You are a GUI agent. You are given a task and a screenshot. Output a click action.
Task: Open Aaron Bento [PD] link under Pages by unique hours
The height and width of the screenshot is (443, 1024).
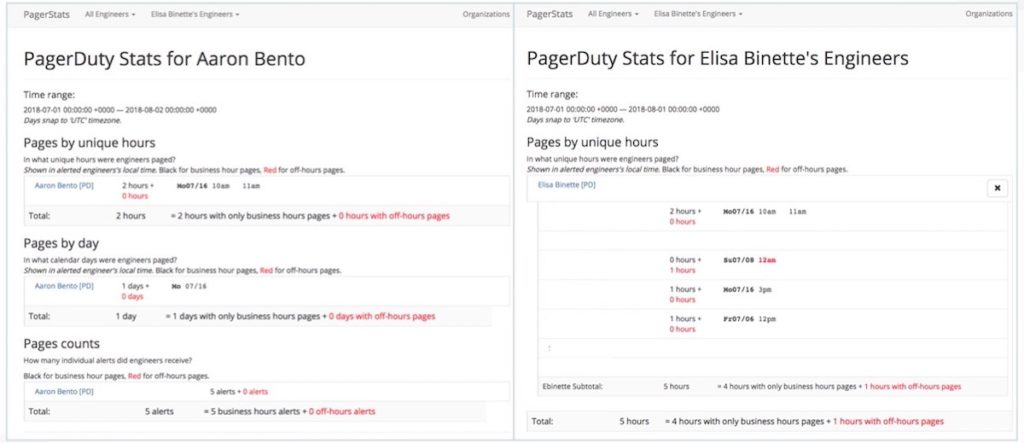pyautogui.click(x=64, y=186)
